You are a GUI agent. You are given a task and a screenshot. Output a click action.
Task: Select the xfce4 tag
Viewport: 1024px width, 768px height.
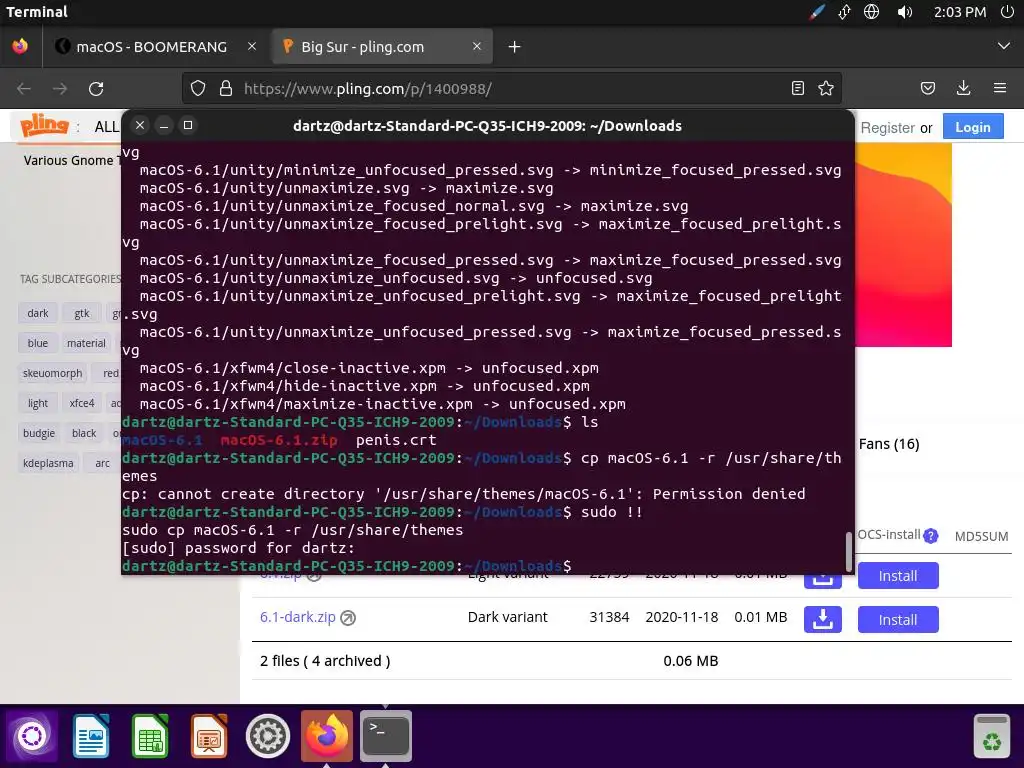82,404
